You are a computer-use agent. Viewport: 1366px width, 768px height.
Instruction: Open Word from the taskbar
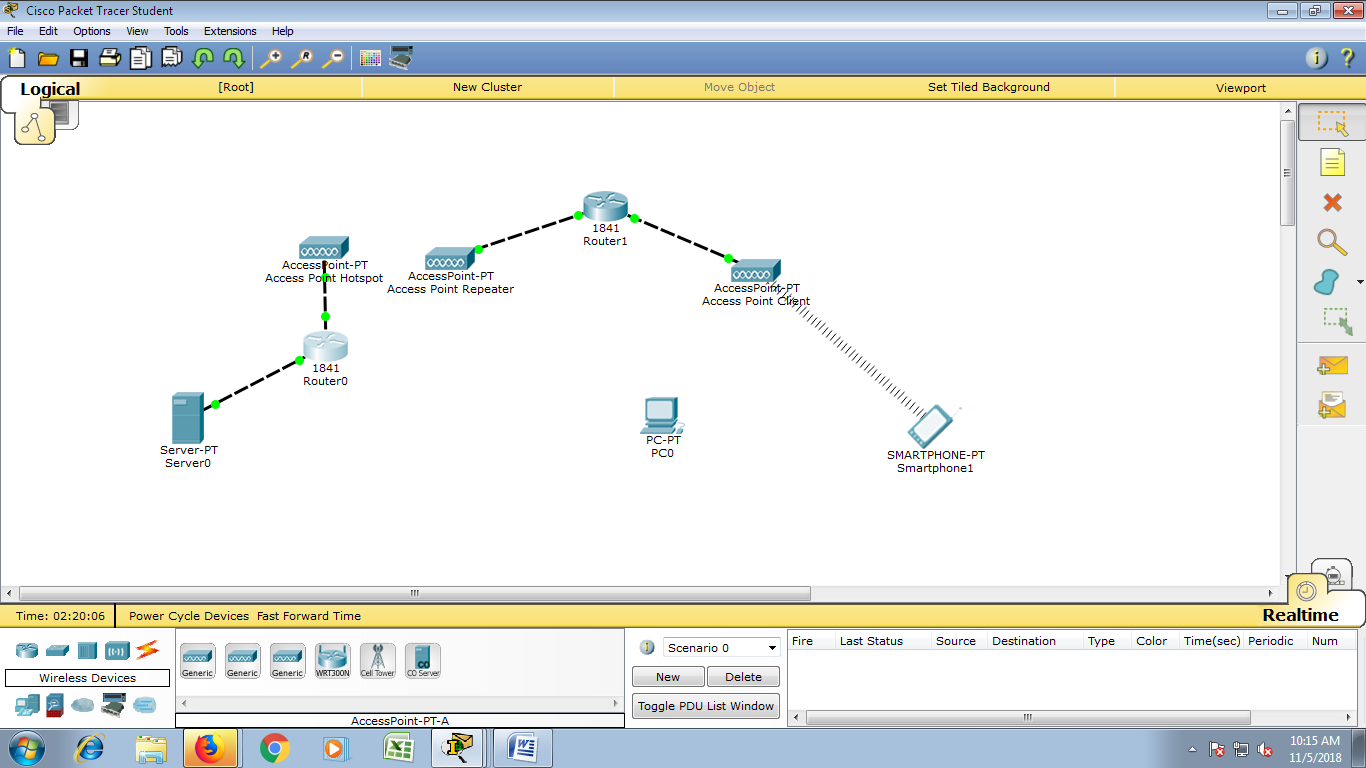[523, 748]
